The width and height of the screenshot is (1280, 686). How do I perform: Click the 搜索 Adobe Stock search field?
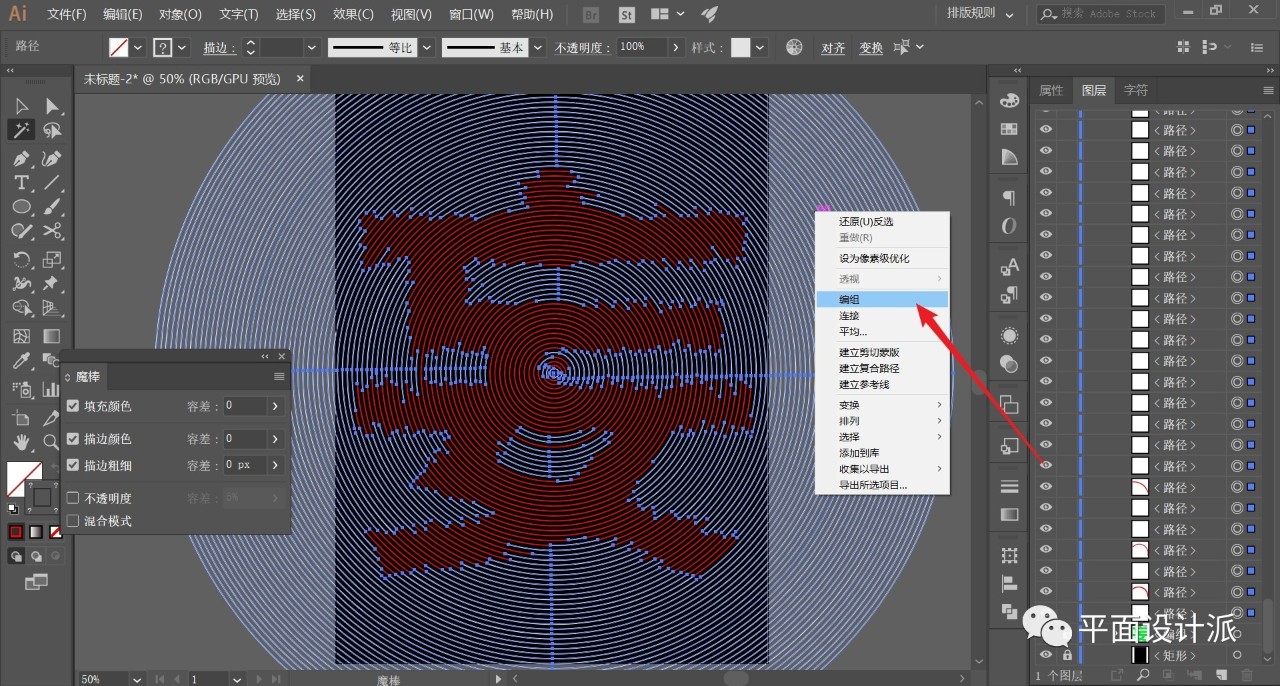(1099, 14)
